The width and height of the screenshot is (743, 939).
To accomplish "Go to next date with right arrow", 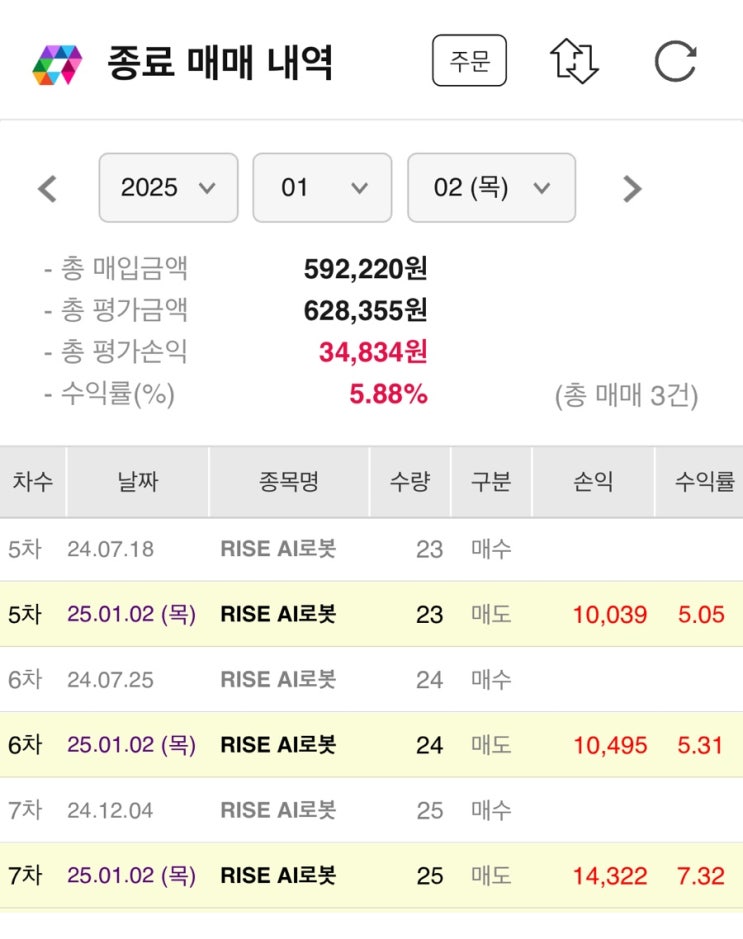I will click(631, 188).
